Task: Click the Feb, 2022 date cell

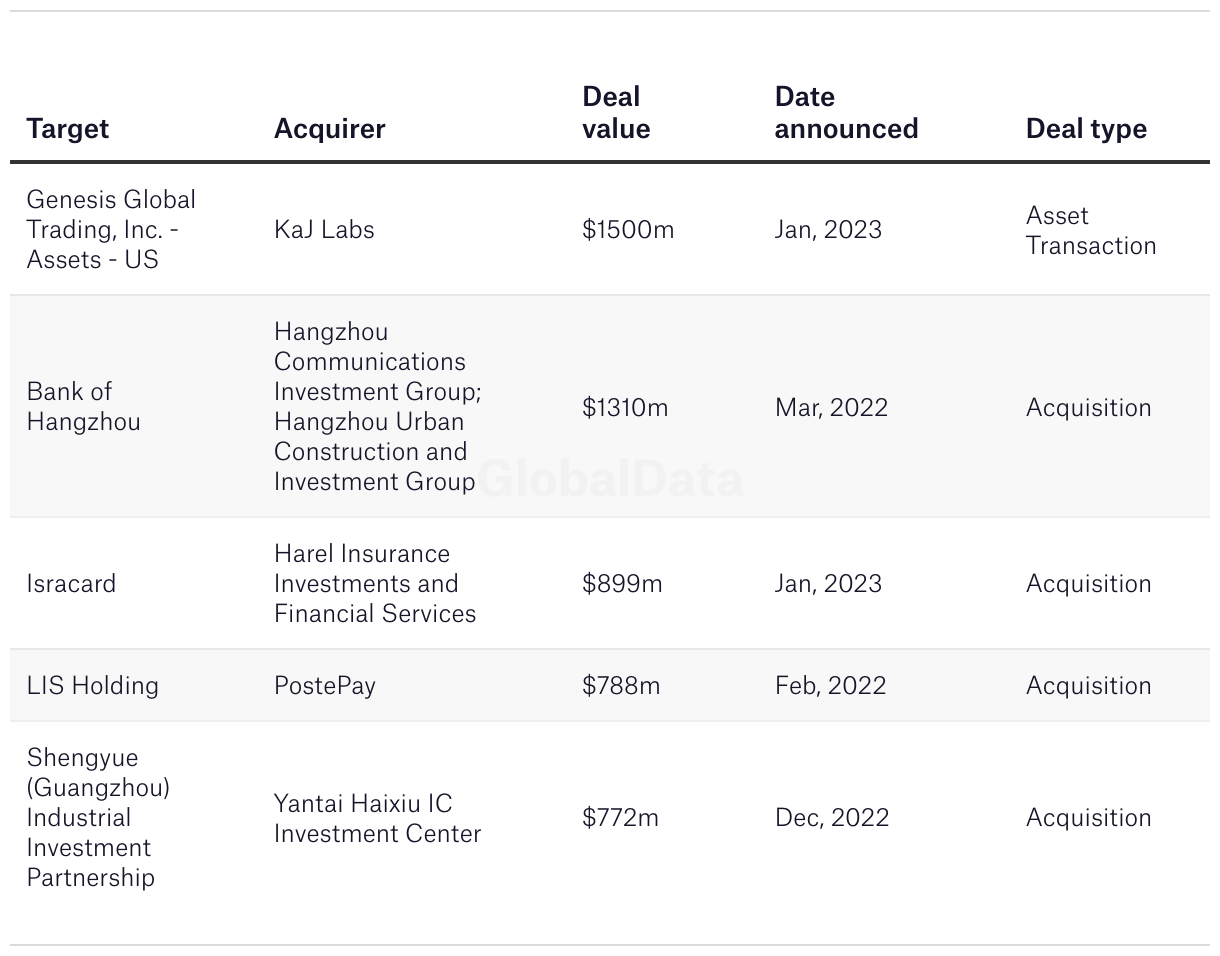Action: coord(830,685)
